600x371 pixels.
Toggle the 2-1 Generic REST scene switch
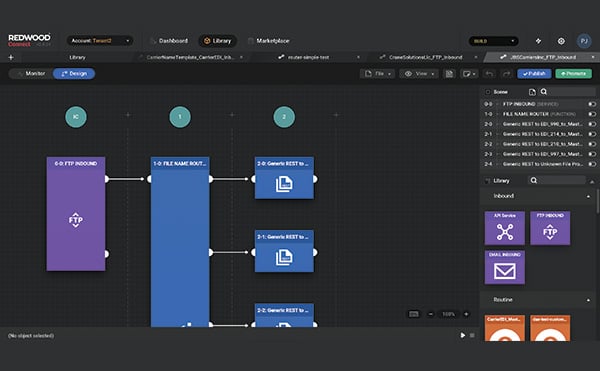click(x=592, y=134)
